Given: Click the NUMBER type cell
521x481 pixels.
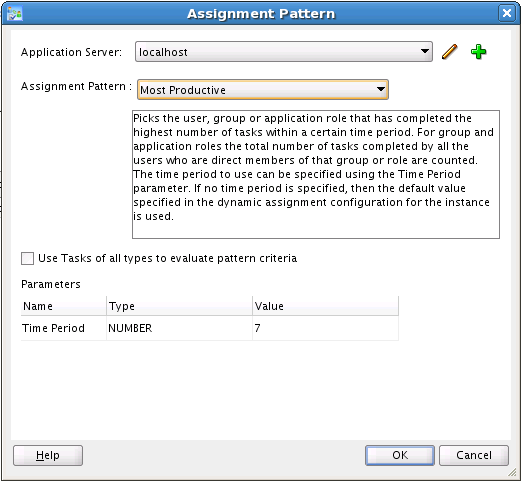Looking at the screenshot, I should [179, 328].
